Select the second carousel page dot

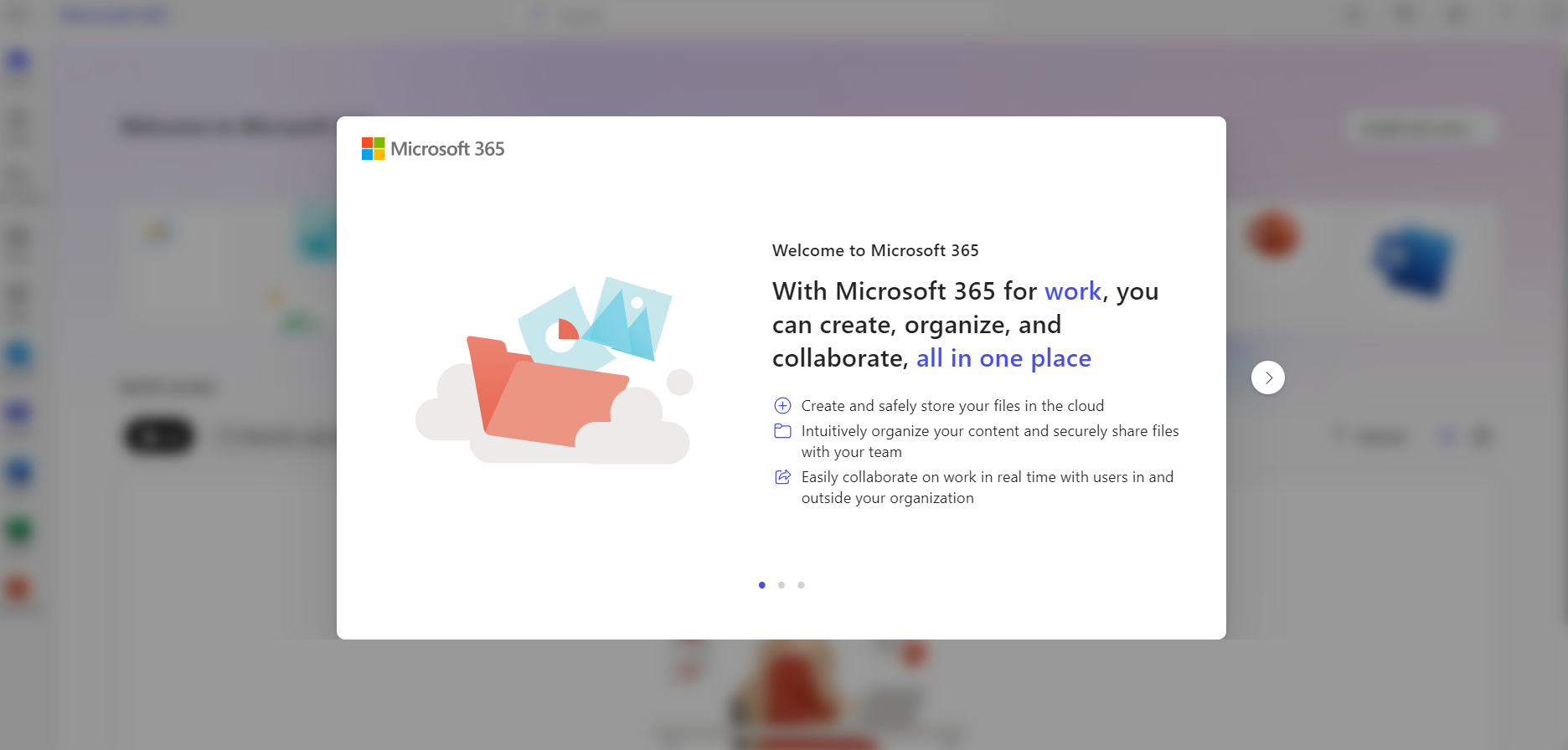[781, 585]
